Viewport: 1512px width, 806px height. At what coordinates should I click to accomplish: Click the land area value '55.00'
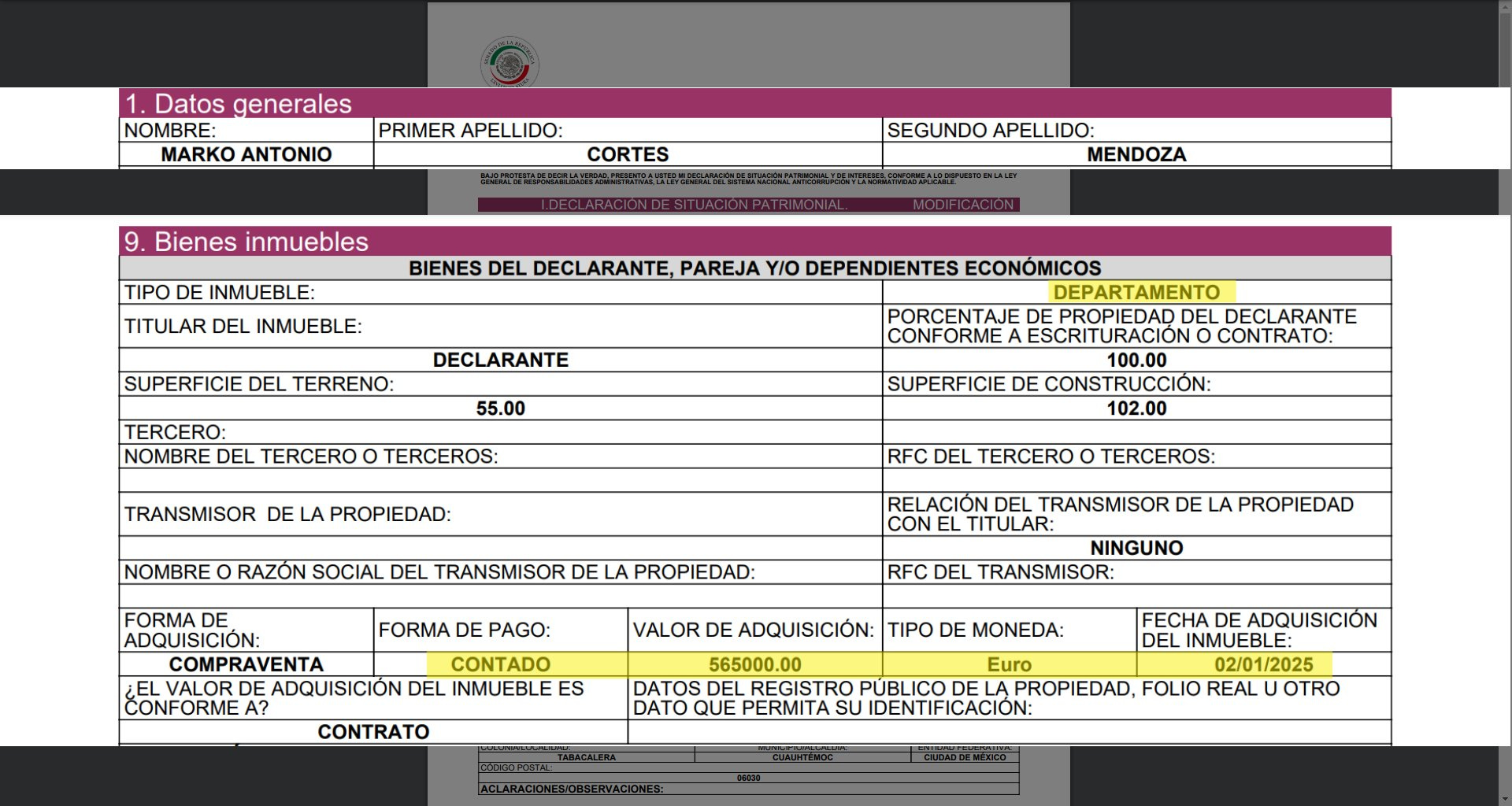(x=501, y=409)
